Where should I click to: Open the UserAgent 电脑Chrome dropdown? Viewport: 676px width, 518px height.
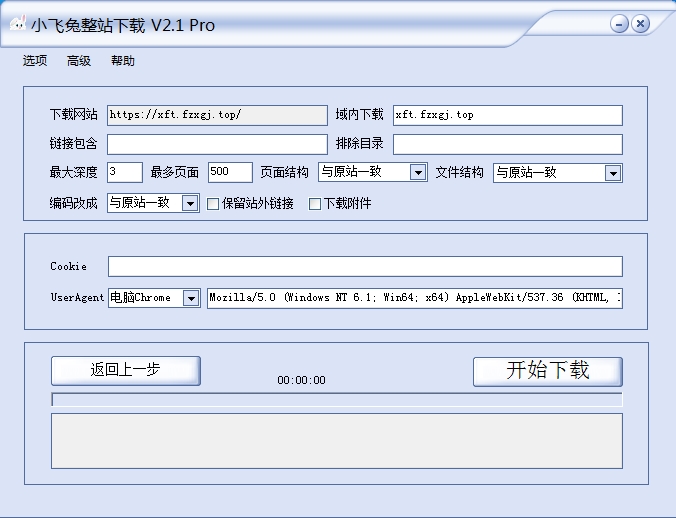tap(190, 298)
